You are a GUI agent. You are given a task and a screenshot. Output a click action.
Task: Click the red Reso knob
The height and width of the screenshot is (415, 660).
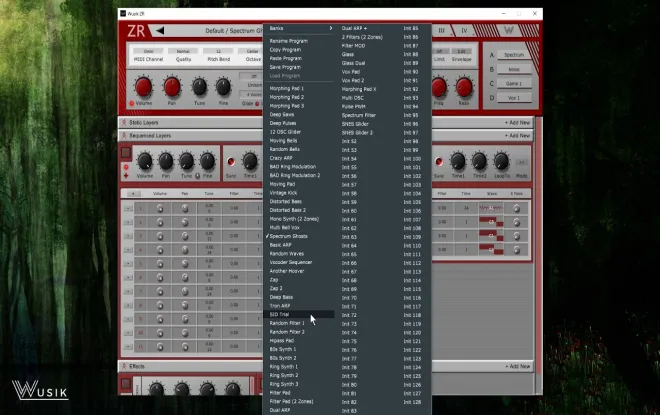point(464,87)
